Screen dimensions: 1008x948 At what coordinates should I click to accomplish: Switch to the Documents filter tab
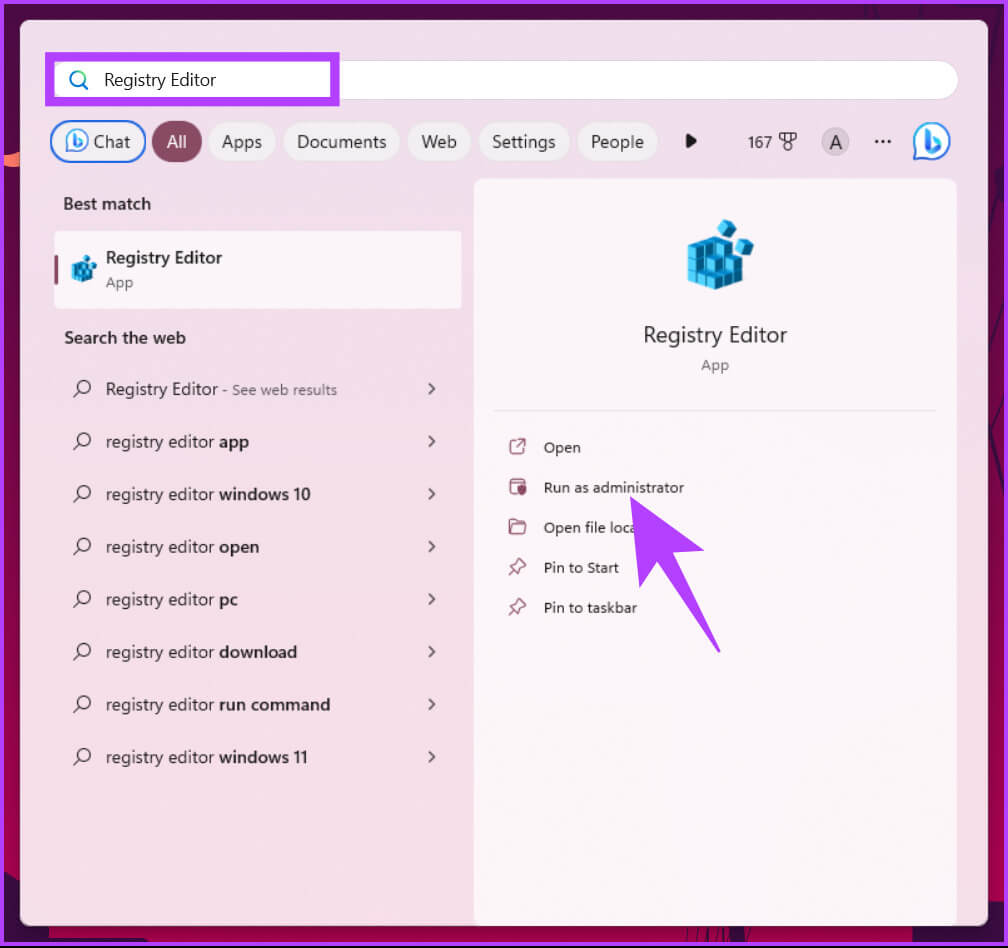(341, 141)
